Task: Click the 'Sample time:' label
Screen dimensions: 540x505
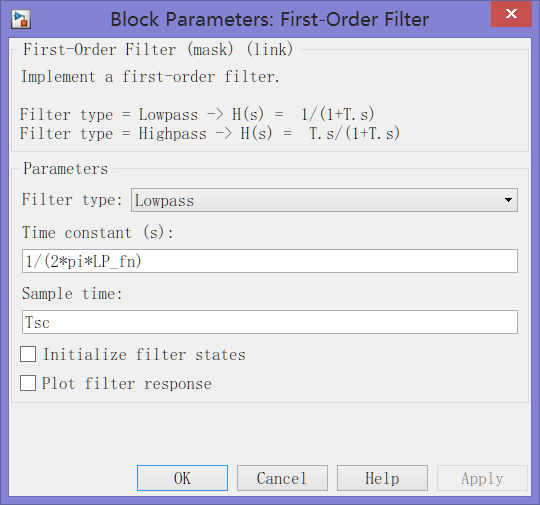Action: (x=72, y=293)
